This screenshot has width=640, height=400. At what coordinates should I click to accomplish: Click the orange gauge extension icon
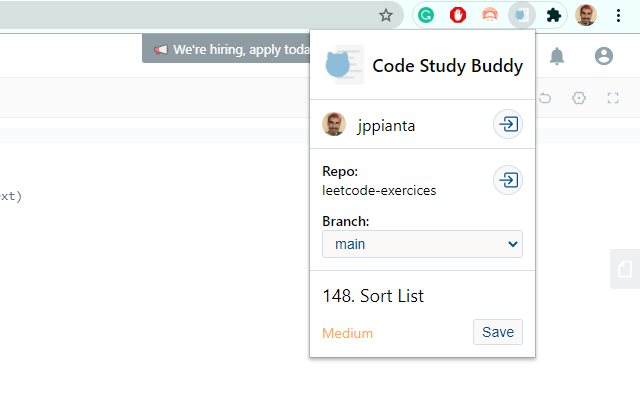click(x=489, y=15)
